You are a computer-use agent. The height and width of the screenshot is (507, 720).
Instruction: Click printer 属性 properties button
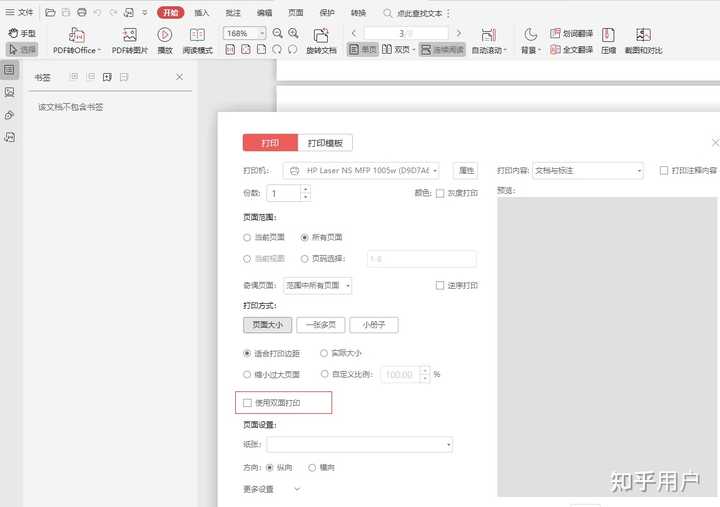point(466,170)
